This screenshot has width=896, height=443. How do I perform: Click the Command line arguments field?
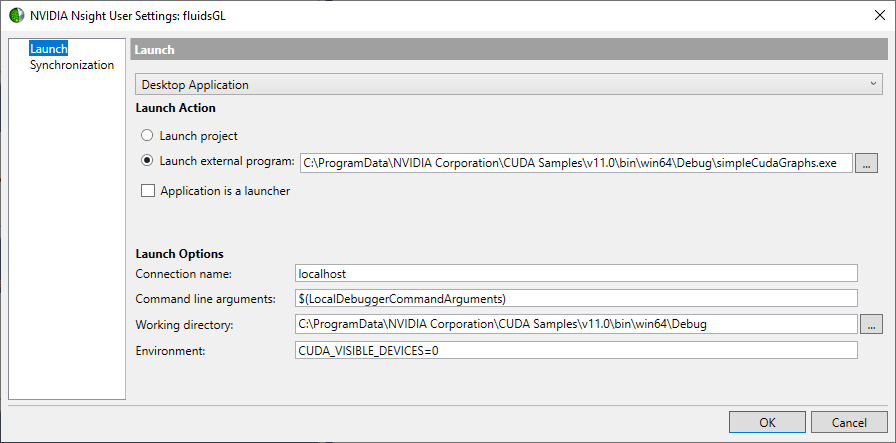tap(576, 298)
